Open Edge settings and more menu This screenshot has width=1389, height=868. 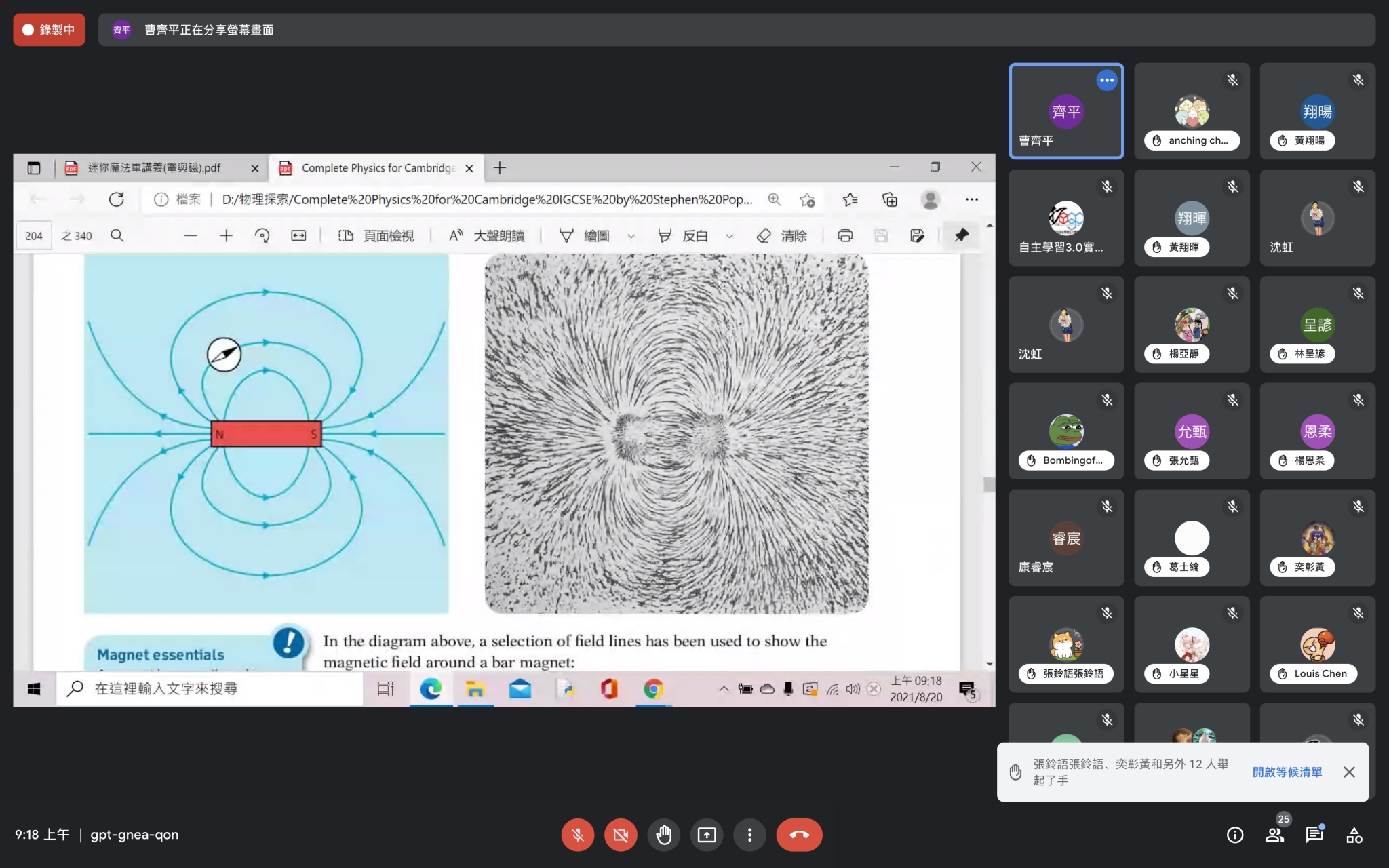(x=971, y=199)
